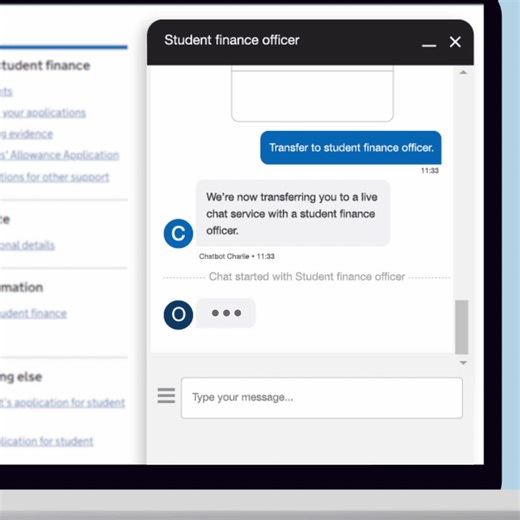Click the 'We're now transferring you' message
This screenshot has width=520, height=520.
click(x=293, y=213)
